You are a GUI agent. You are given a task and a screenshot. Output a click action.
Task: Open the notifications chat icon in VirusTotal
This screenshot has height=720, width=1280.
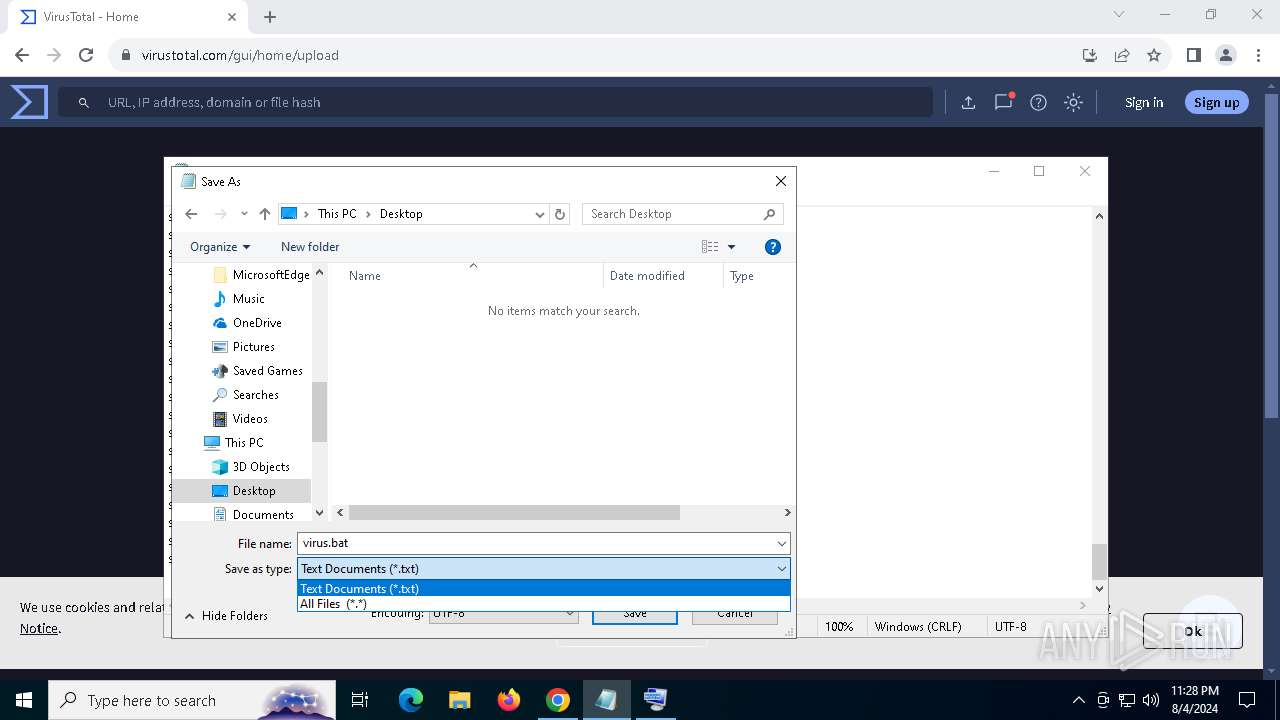[x=1003, y=102]
